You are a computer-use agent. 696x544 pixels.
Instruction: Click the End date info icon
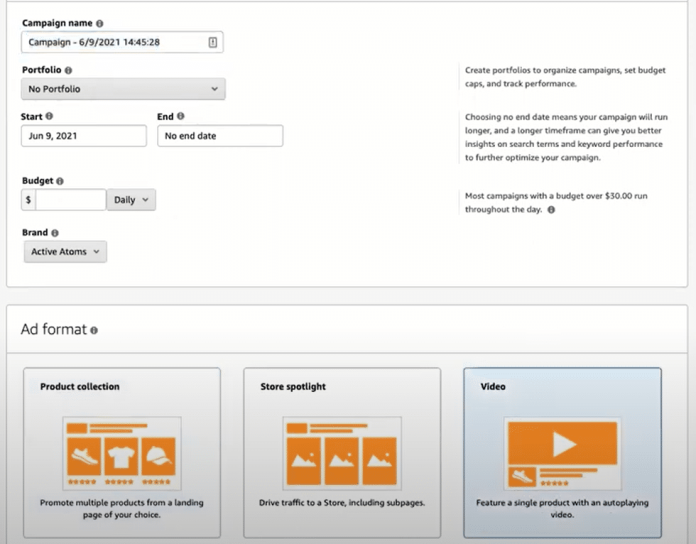point(180,117)
